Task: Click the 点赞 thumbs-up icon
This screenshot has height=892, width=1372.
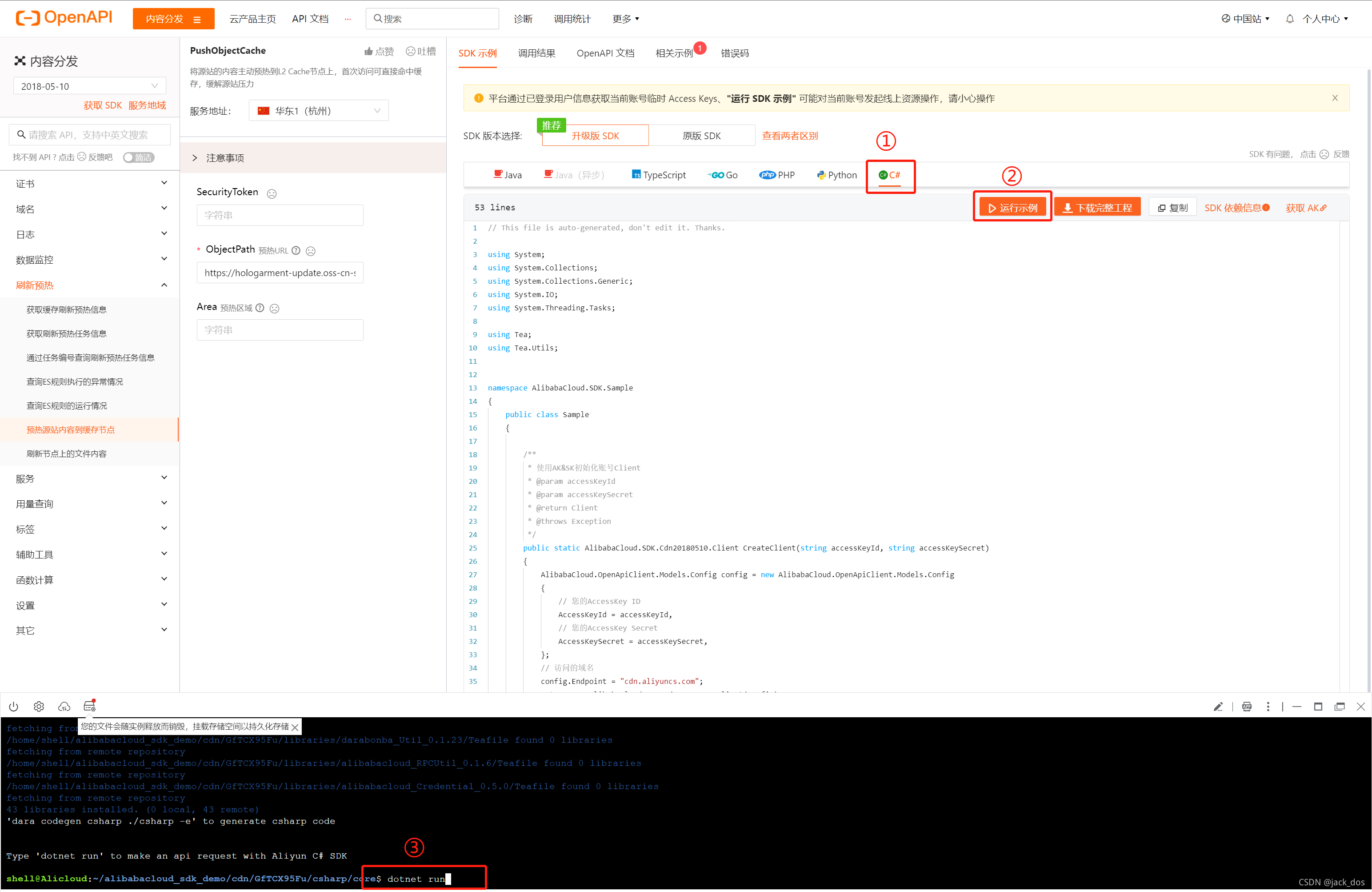Action: pos(369,51)
